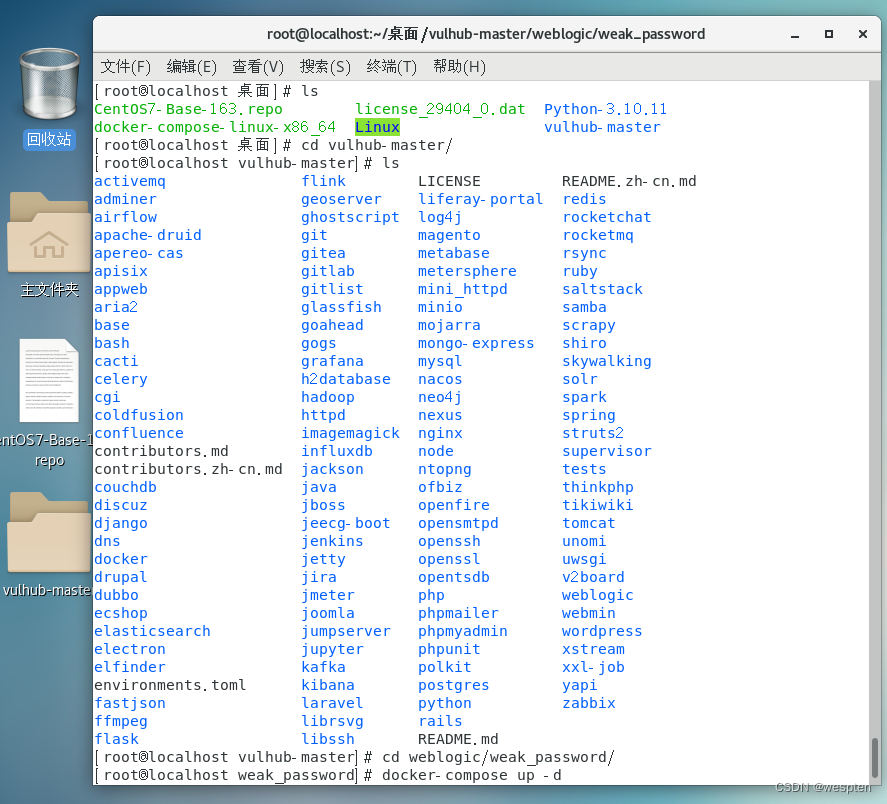Open the 帮助(H) menu
The image size is (887, 804).
point(459,67)
